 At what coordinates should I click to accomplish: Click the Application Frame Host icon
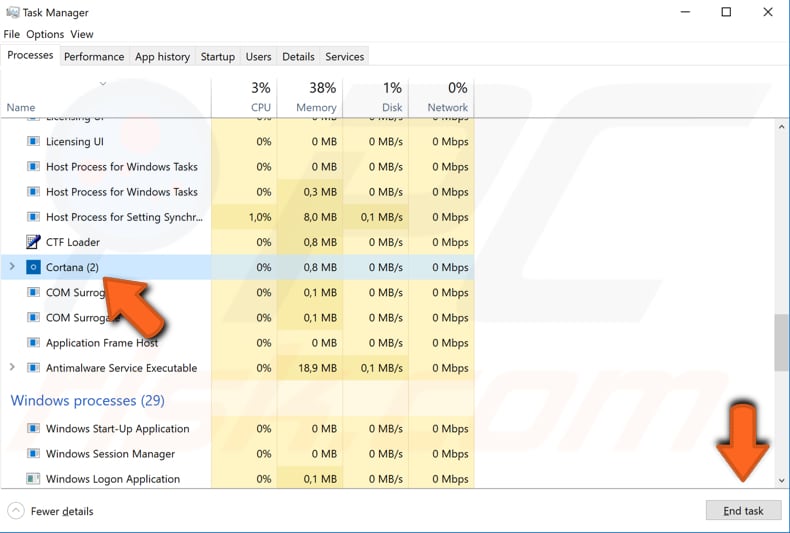coord(33,343)
